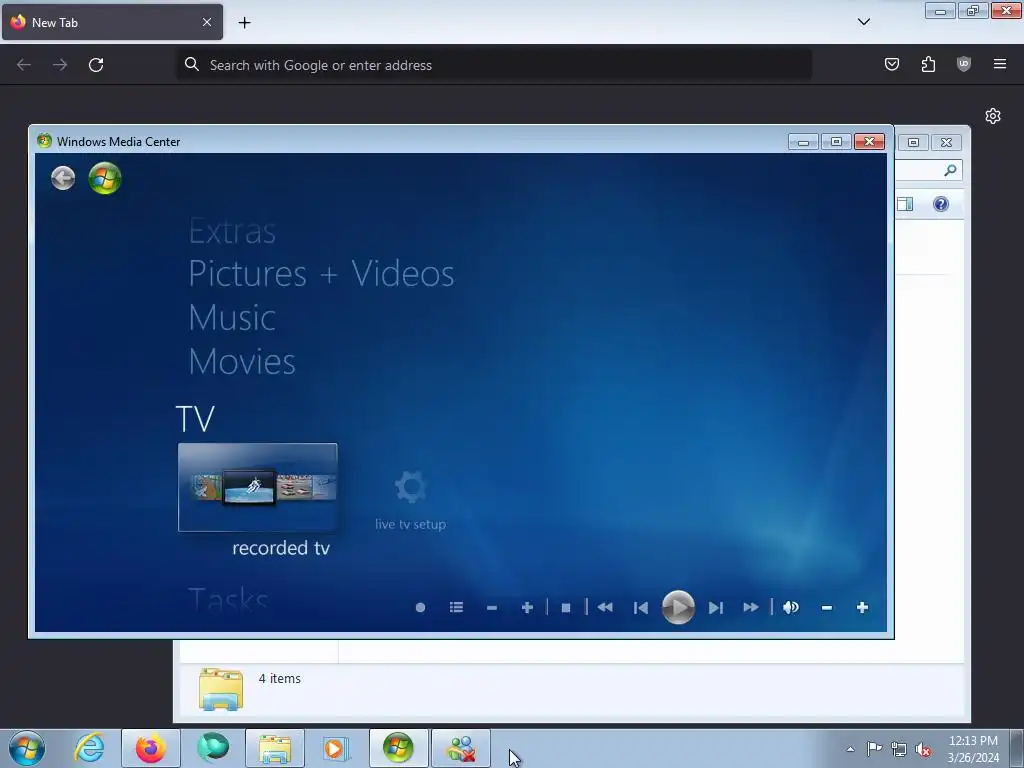
Task: Maximize the Windows Media Center window
Action: click(836, 142)
